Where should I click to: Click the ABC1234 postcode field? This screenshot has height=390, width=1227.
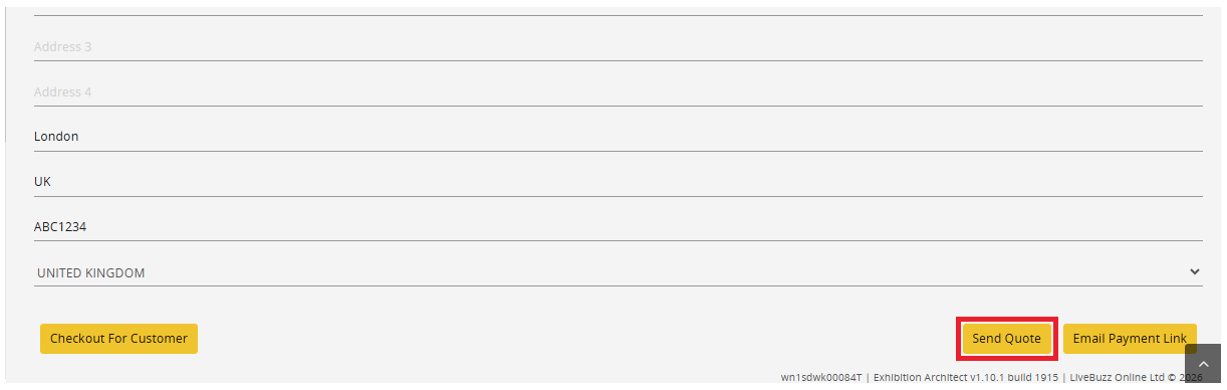coord(618,227)
